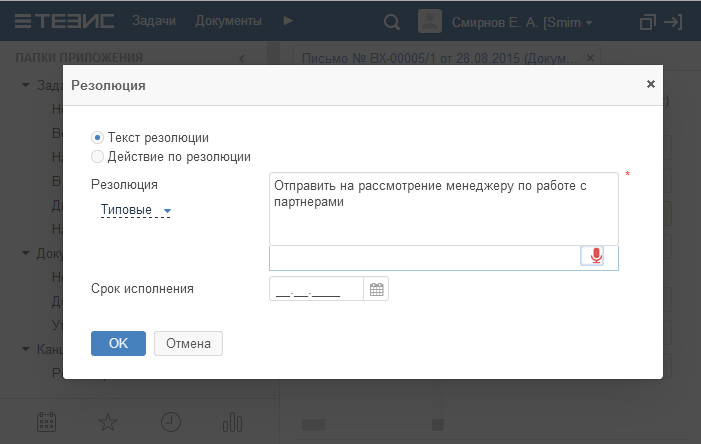Open the calendar date picker icon

coord(377,290)
